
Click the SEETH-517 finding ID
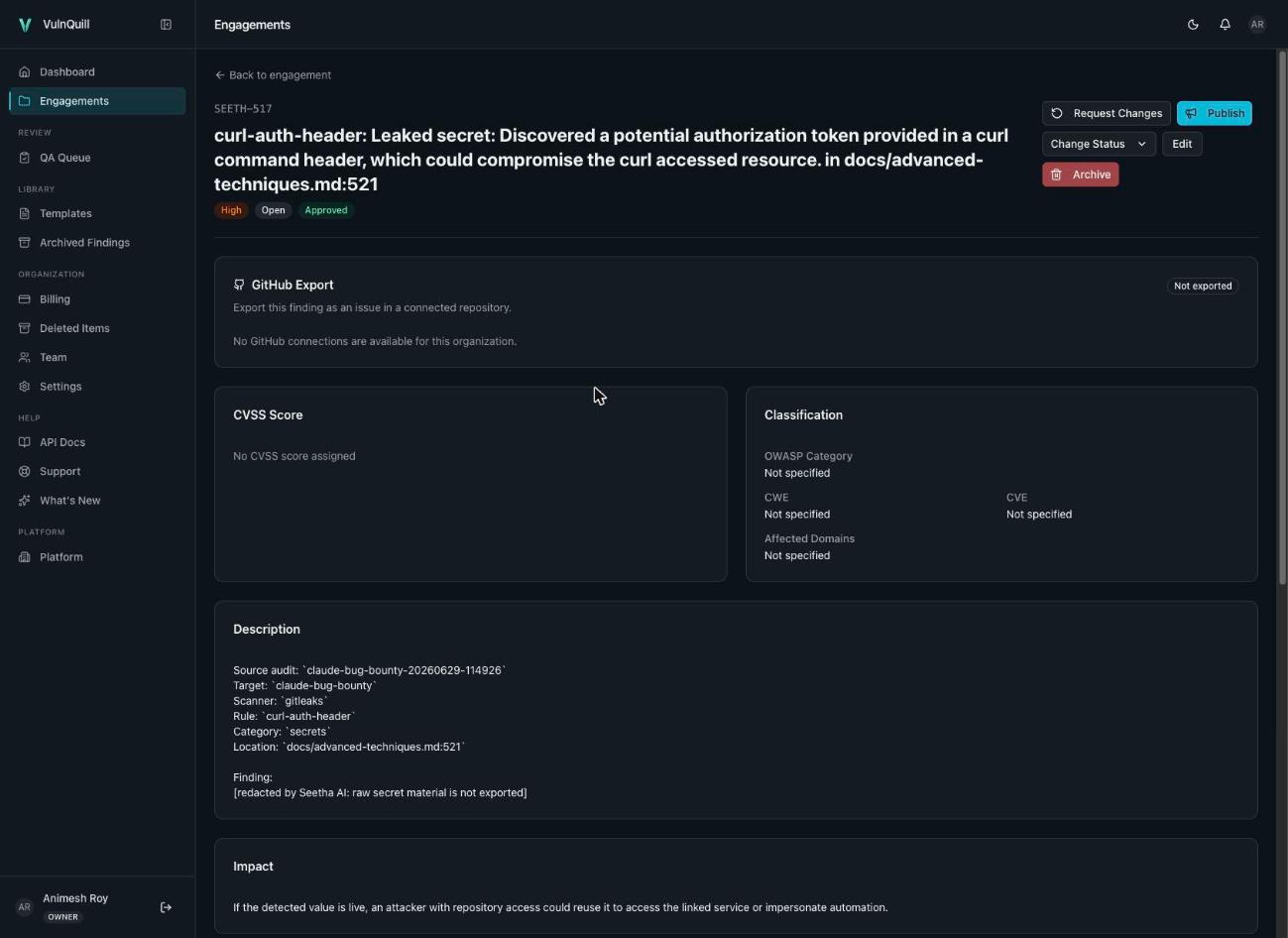[243, 109]
